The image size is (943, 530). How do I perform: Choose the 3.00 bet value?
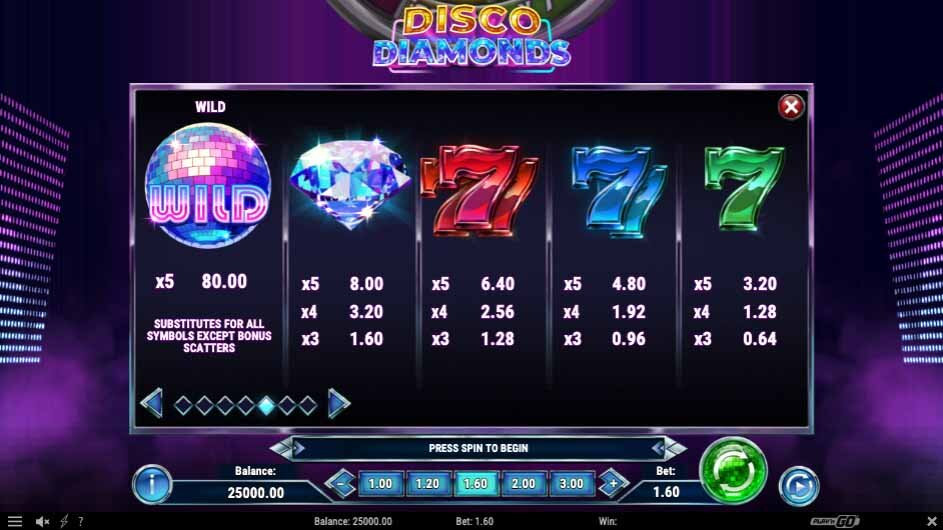571,484
